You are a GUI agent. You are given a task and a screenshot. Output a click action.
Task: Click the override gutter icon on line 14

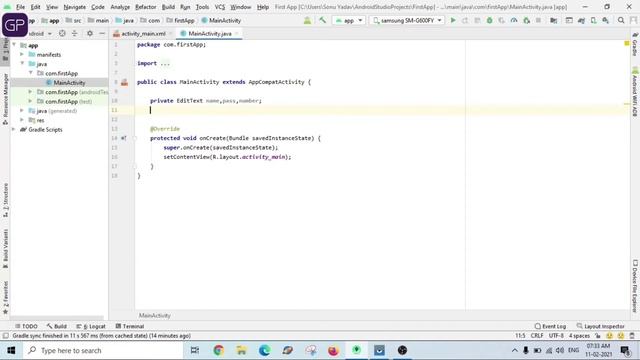point(124,138)
